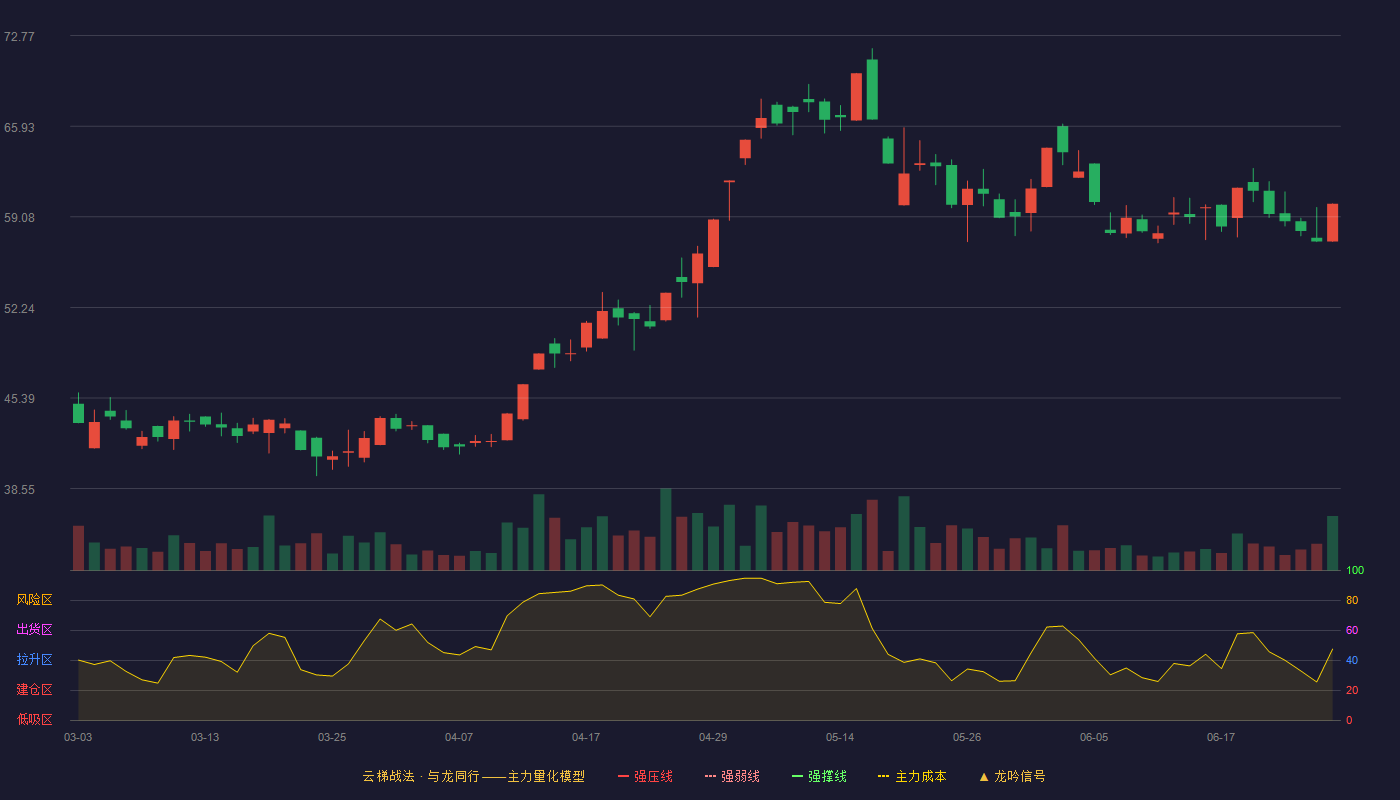Viewport: 1400px width, 800px height.
Task: Click the green candlestick at the price peak
Action: [x=872, y=89]
